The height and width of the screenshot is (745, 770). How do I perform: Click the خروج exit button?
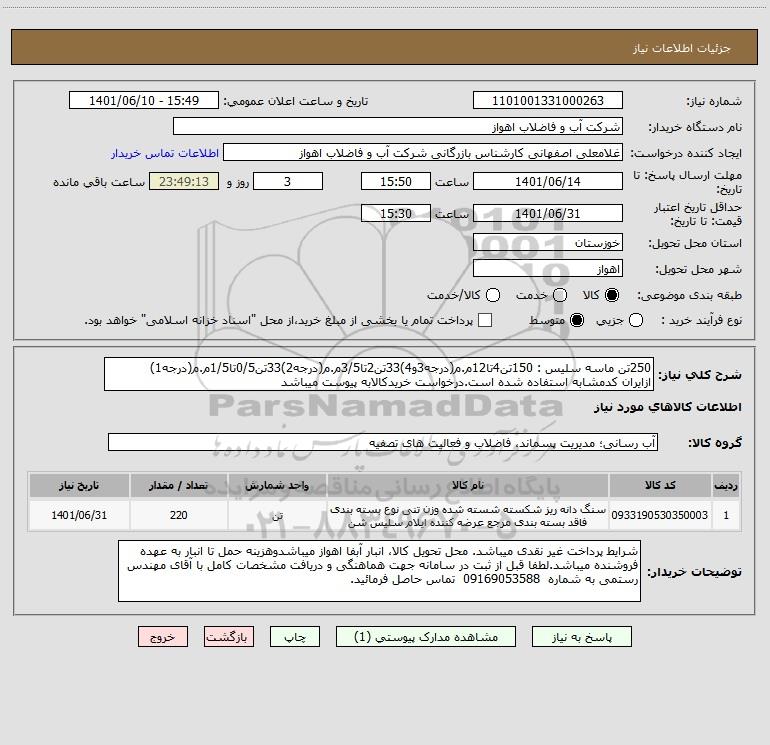point(163,637)
